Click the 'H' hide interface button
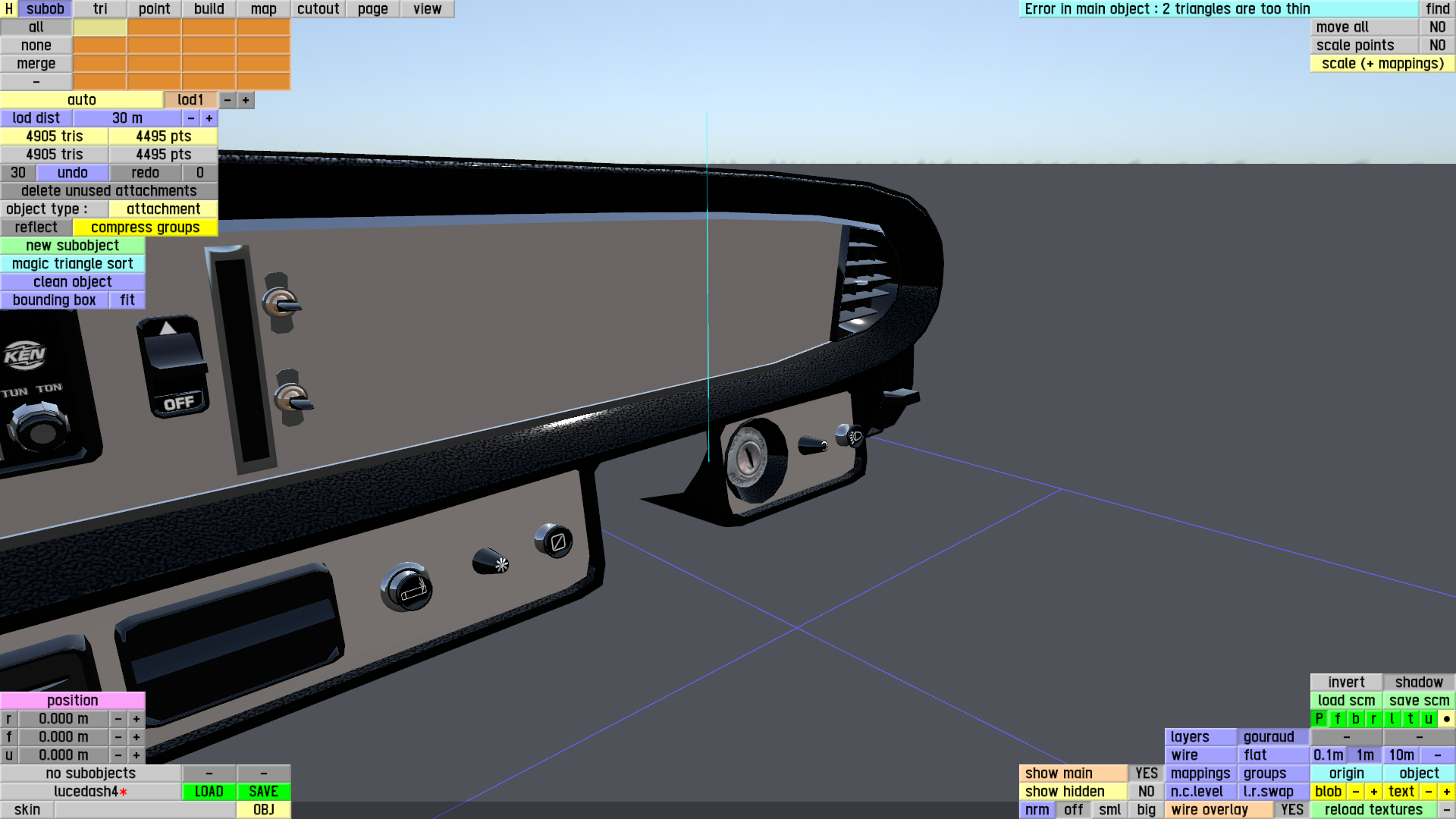 (8, 8)
